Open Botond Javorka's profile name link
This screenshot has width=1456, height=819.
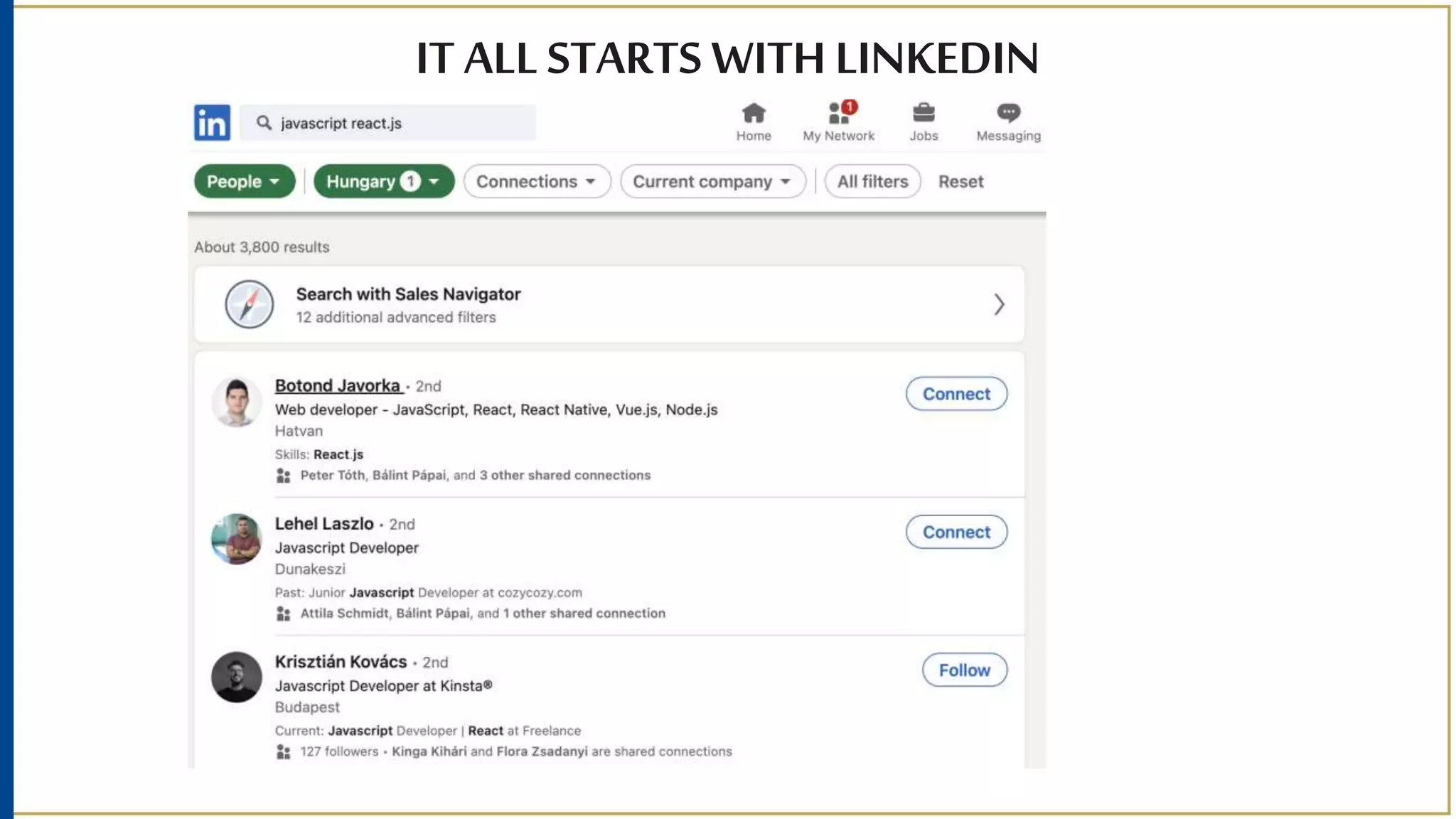[x=338, y=385]
